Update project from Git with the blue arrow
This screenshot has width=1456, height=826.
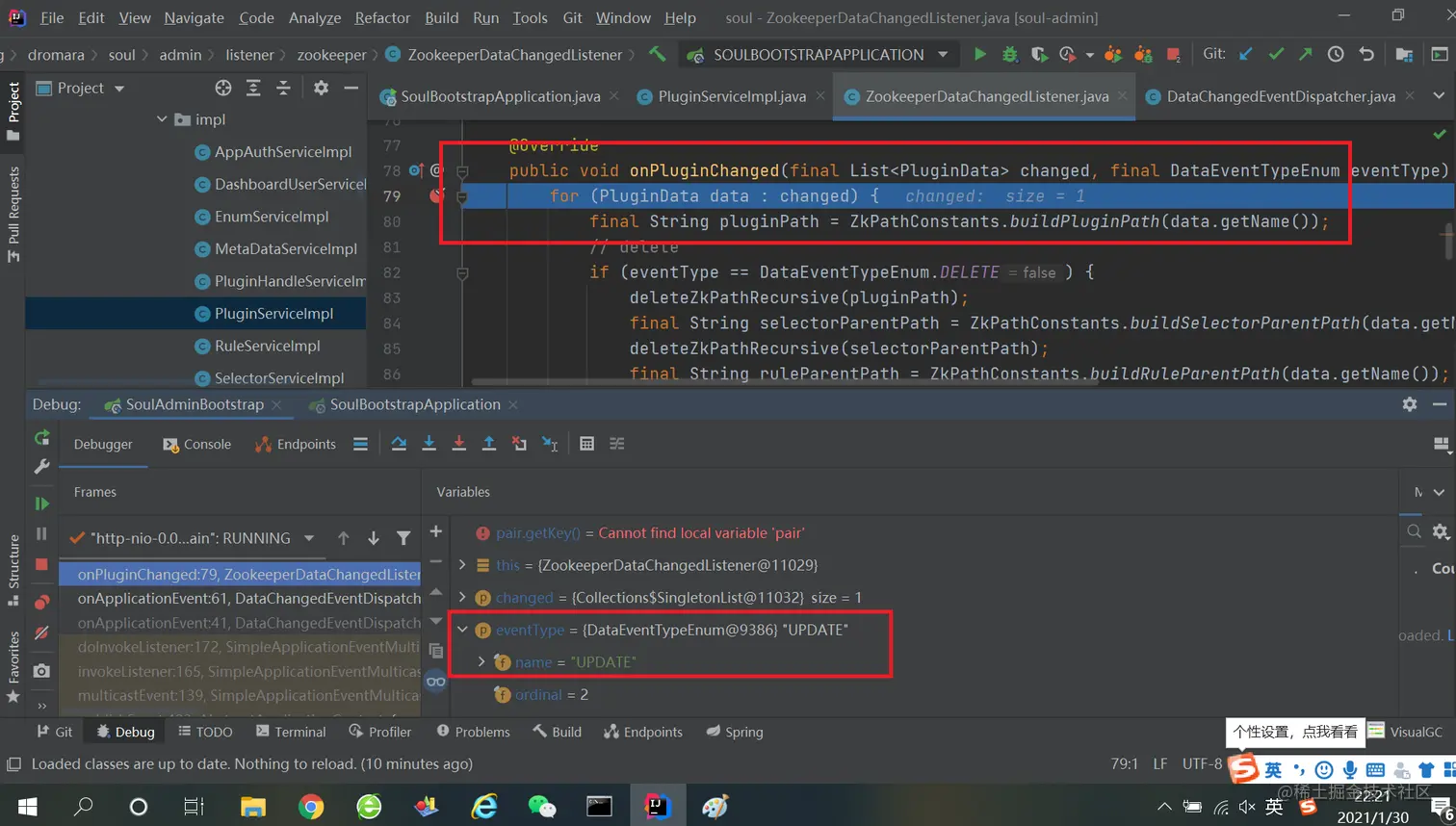1246,55
